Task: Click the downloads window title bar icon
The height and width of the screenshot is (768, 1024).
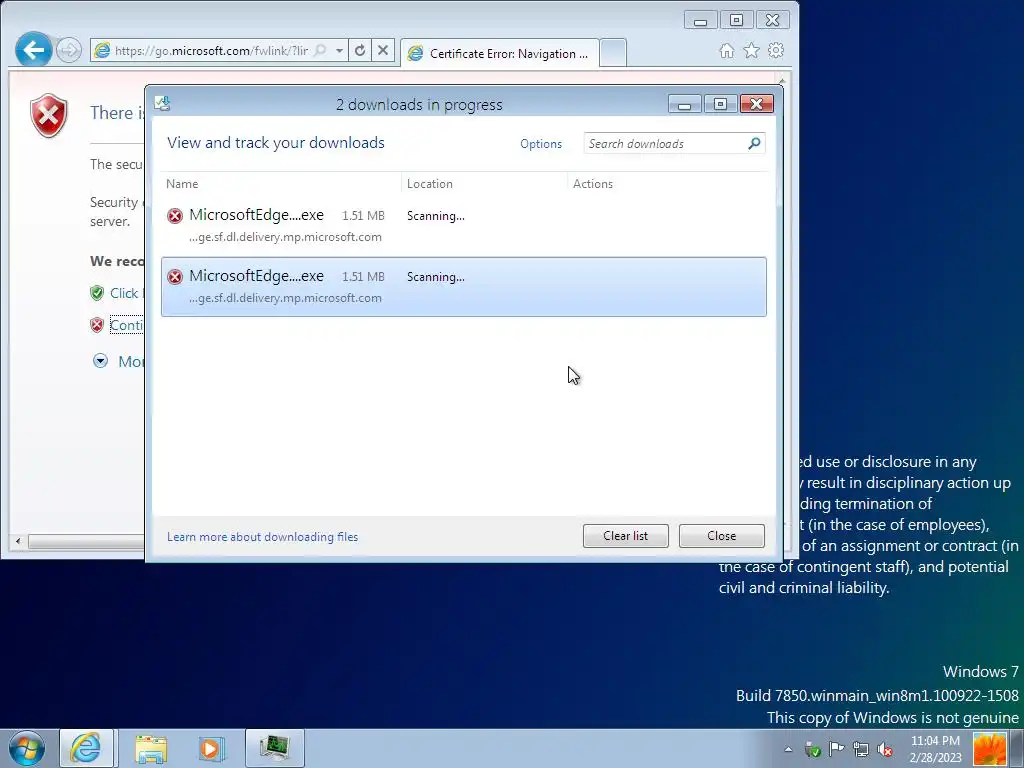Action: tap(162, 103)
